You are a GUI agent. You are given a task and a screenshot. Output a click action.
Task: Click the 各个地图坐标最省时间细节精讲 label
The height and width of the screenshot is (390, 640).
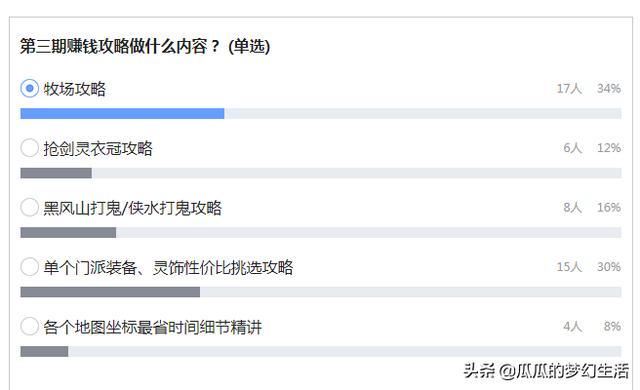153,327
